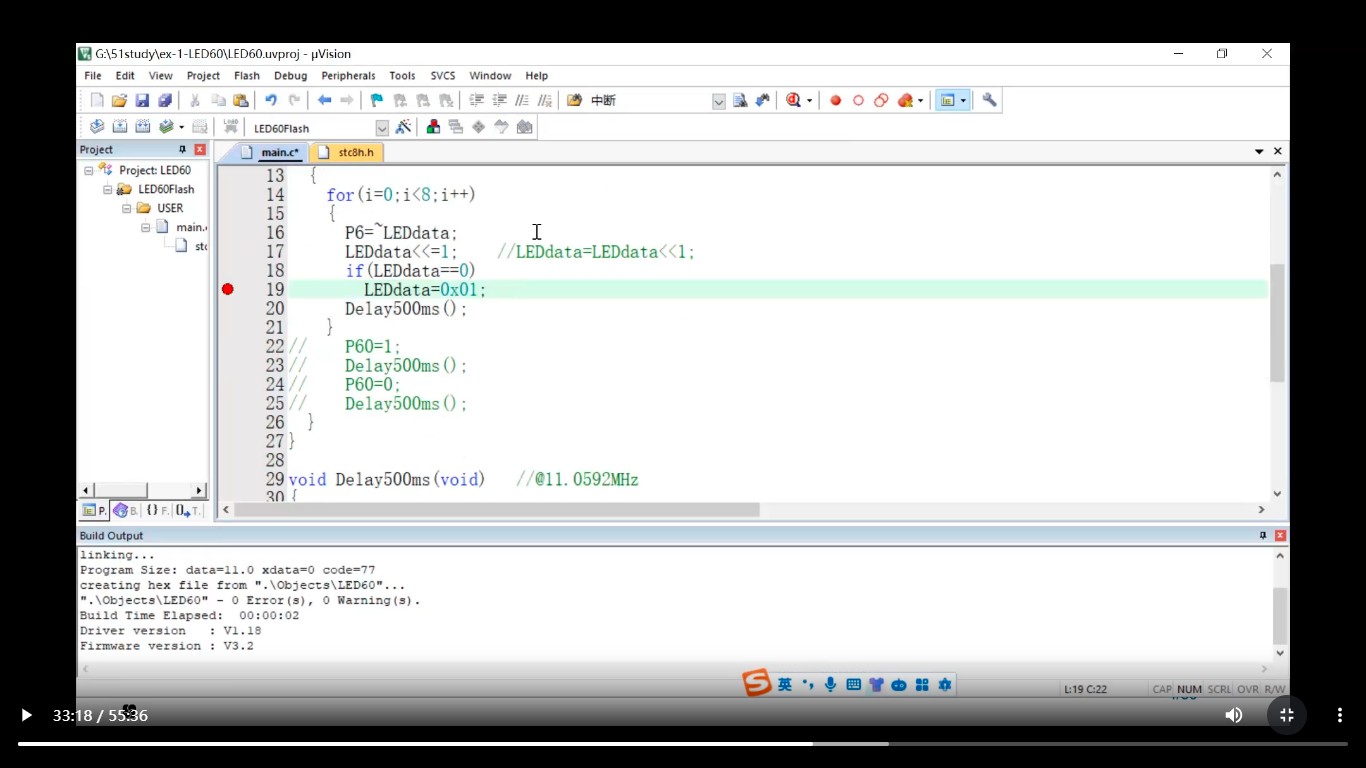Switch to the stc8h.h tab

(355, 152)
